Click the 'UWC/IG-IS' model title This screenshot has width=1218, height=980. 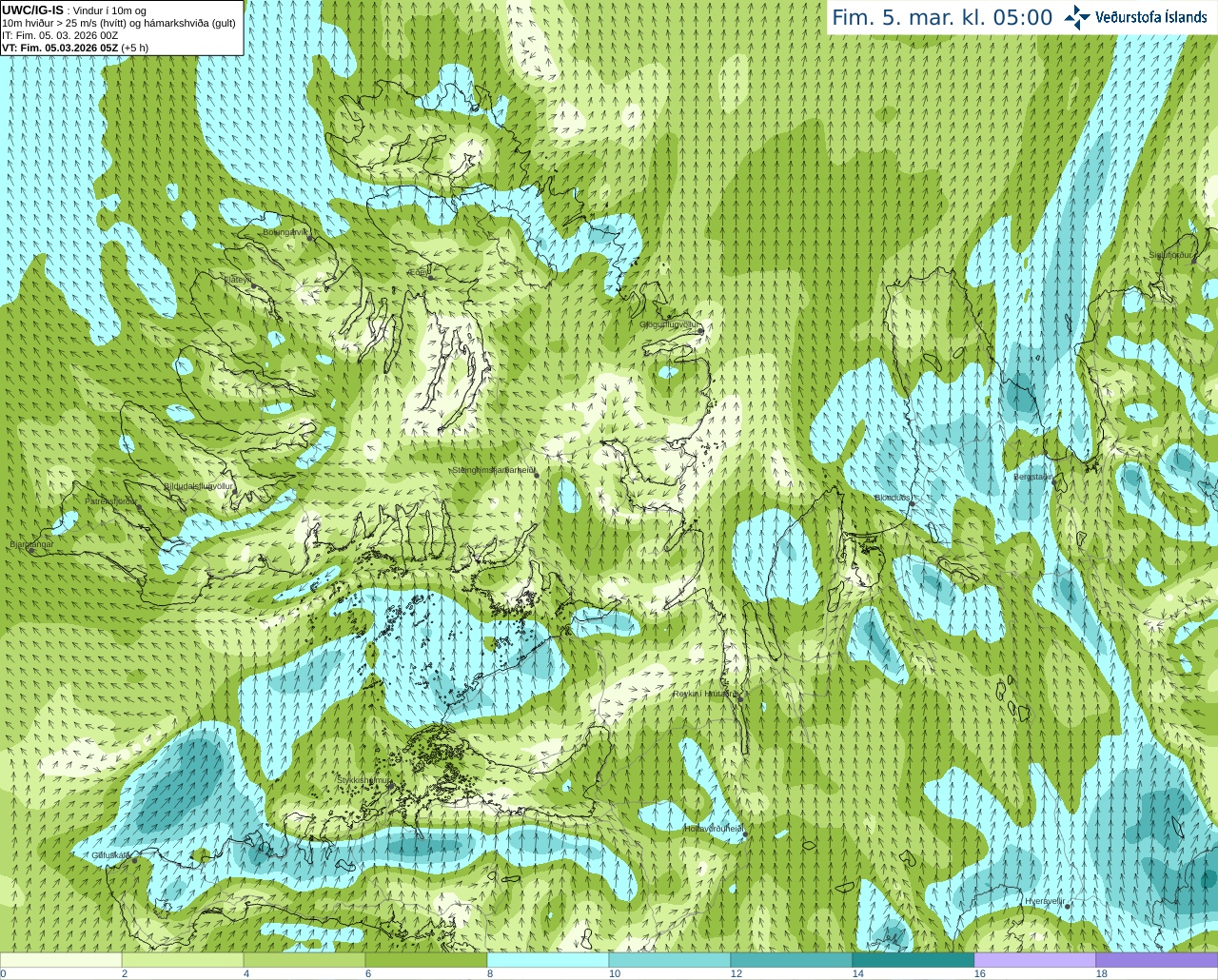[32, 10]
